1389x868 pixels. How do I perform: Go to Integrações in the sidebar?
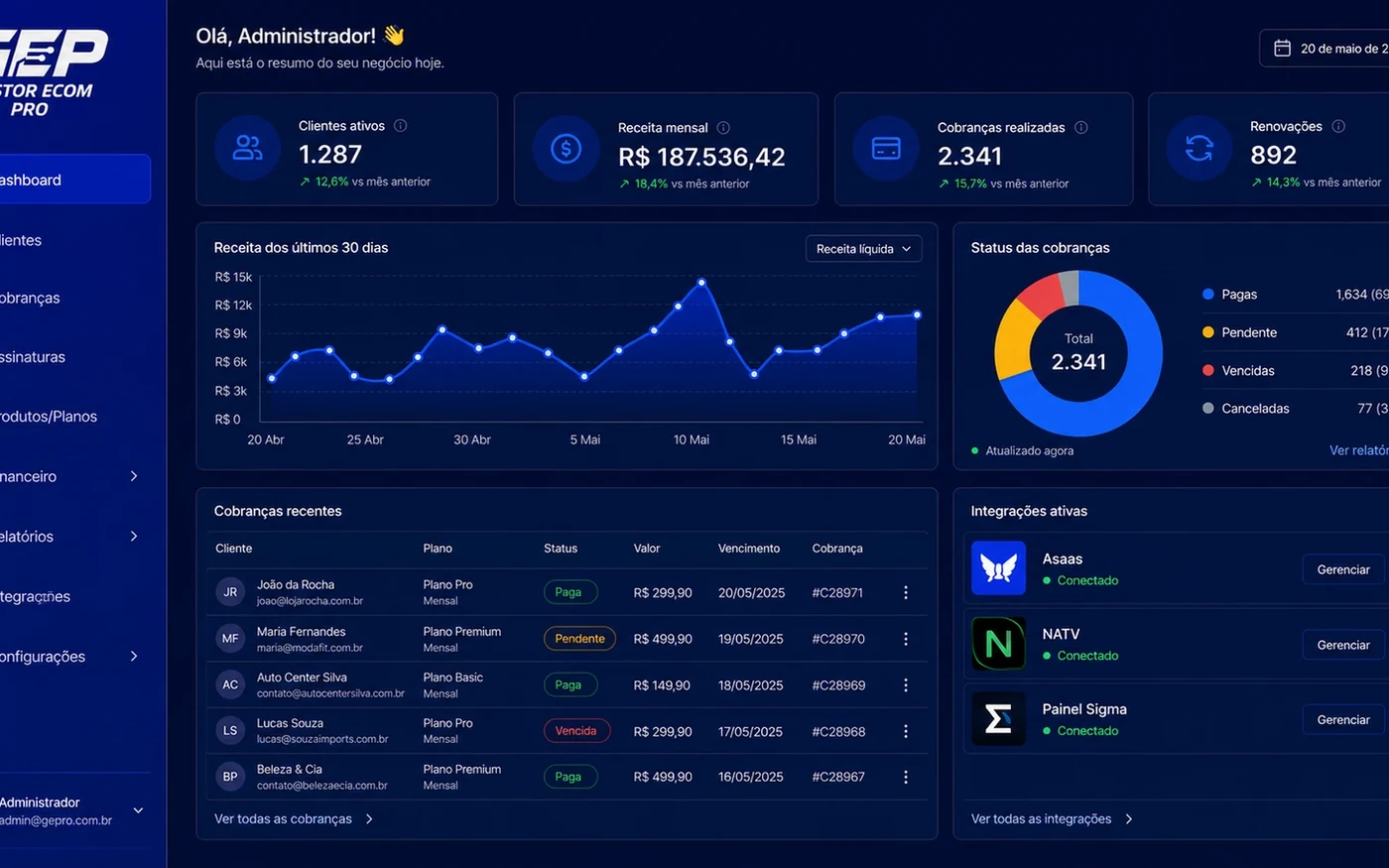(x=35, y=596)
